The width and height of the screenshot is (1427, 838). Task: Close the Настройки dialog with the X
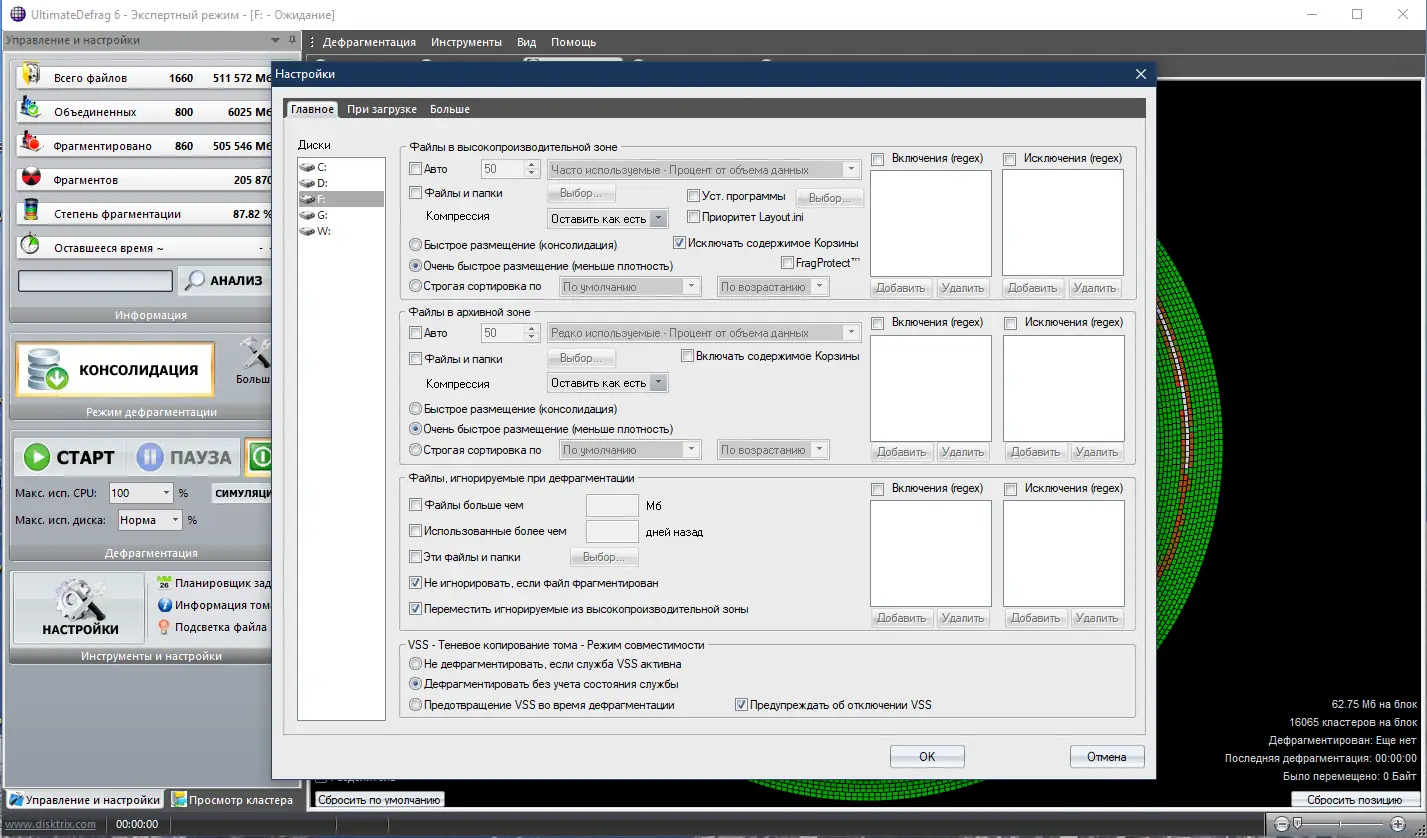[x=1140, y=74]
